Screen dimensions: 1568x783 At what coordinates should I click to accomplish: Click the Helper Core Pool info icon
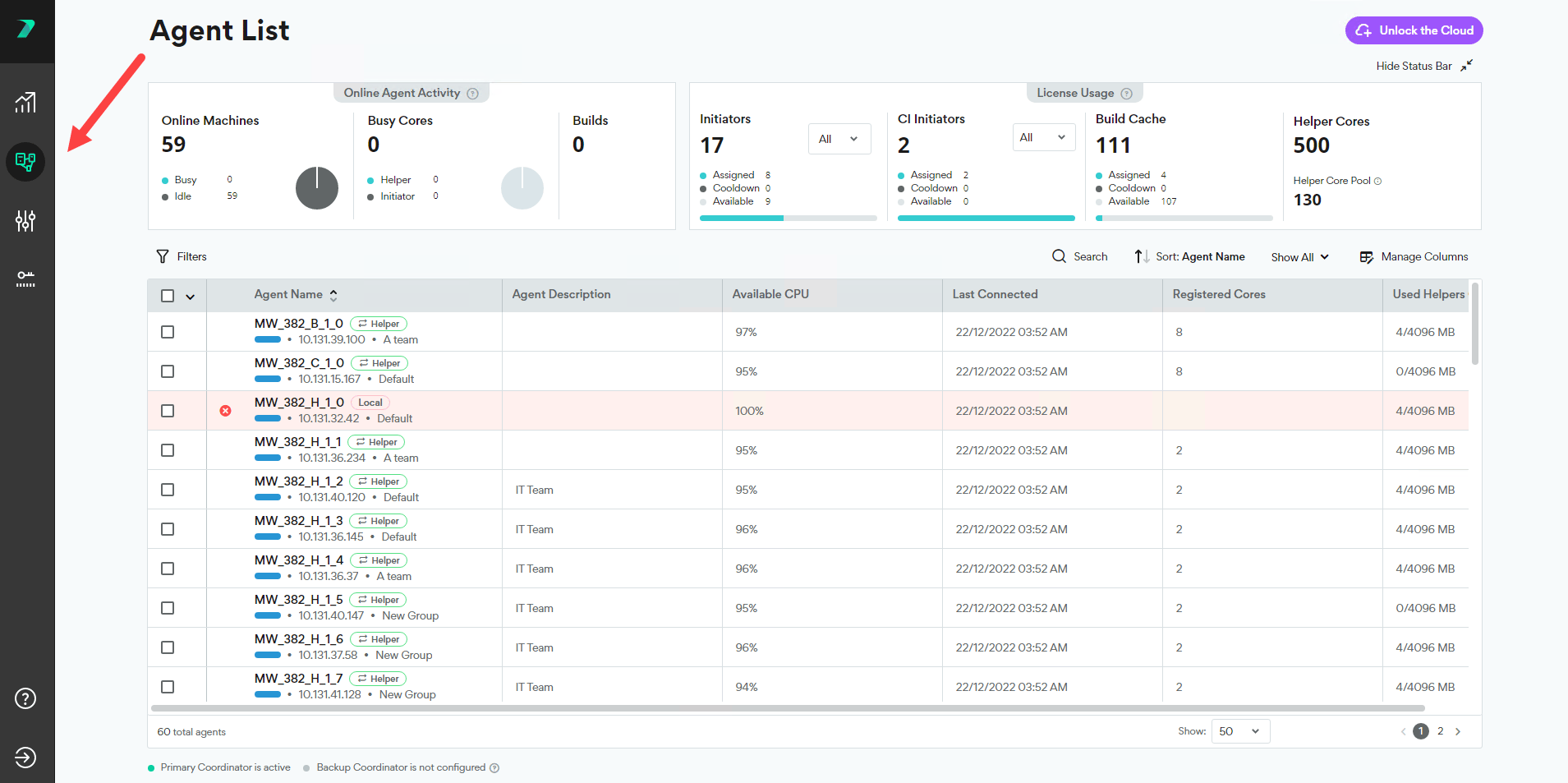[1377, 181]
